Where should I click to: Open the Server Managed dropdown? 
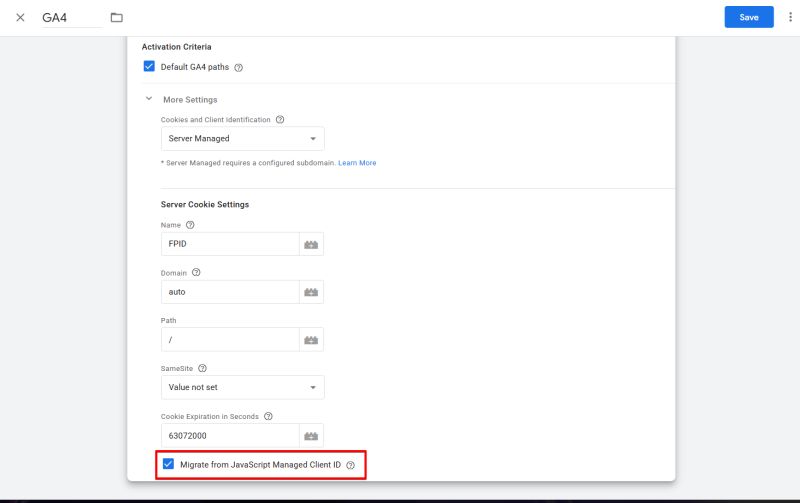coord(242,138)
